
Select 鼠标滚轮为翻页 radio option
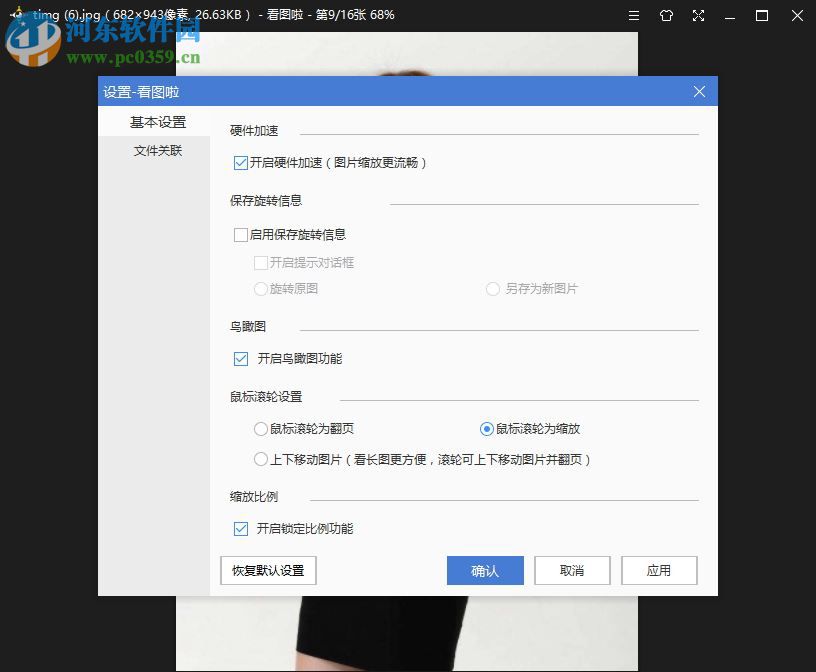[x=261, y=428]
